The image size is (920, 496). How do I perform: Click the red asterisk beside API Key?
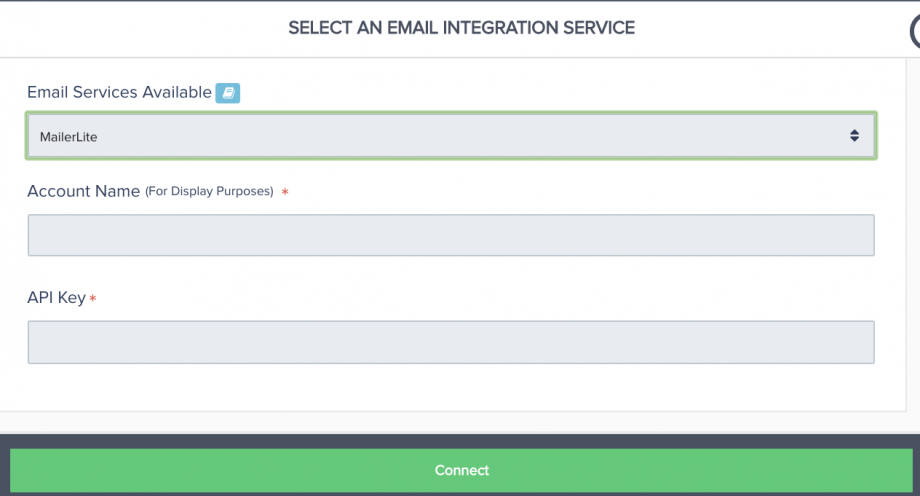click(93, 299)
